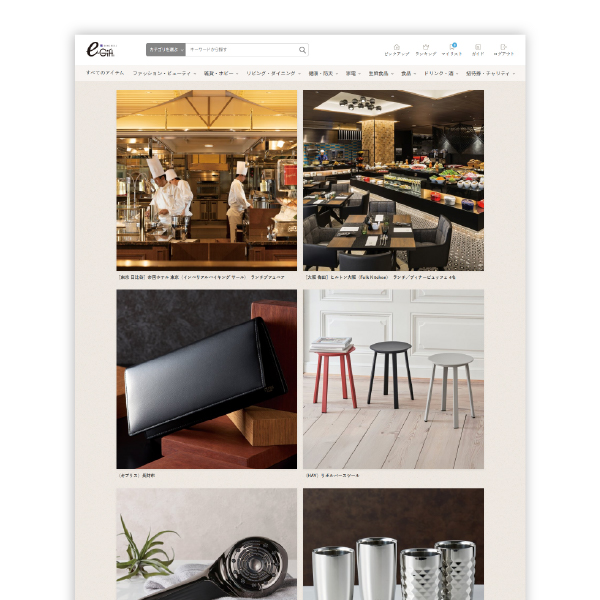
Task: Open ピックアップ icon in header
Action: point(396,50)
